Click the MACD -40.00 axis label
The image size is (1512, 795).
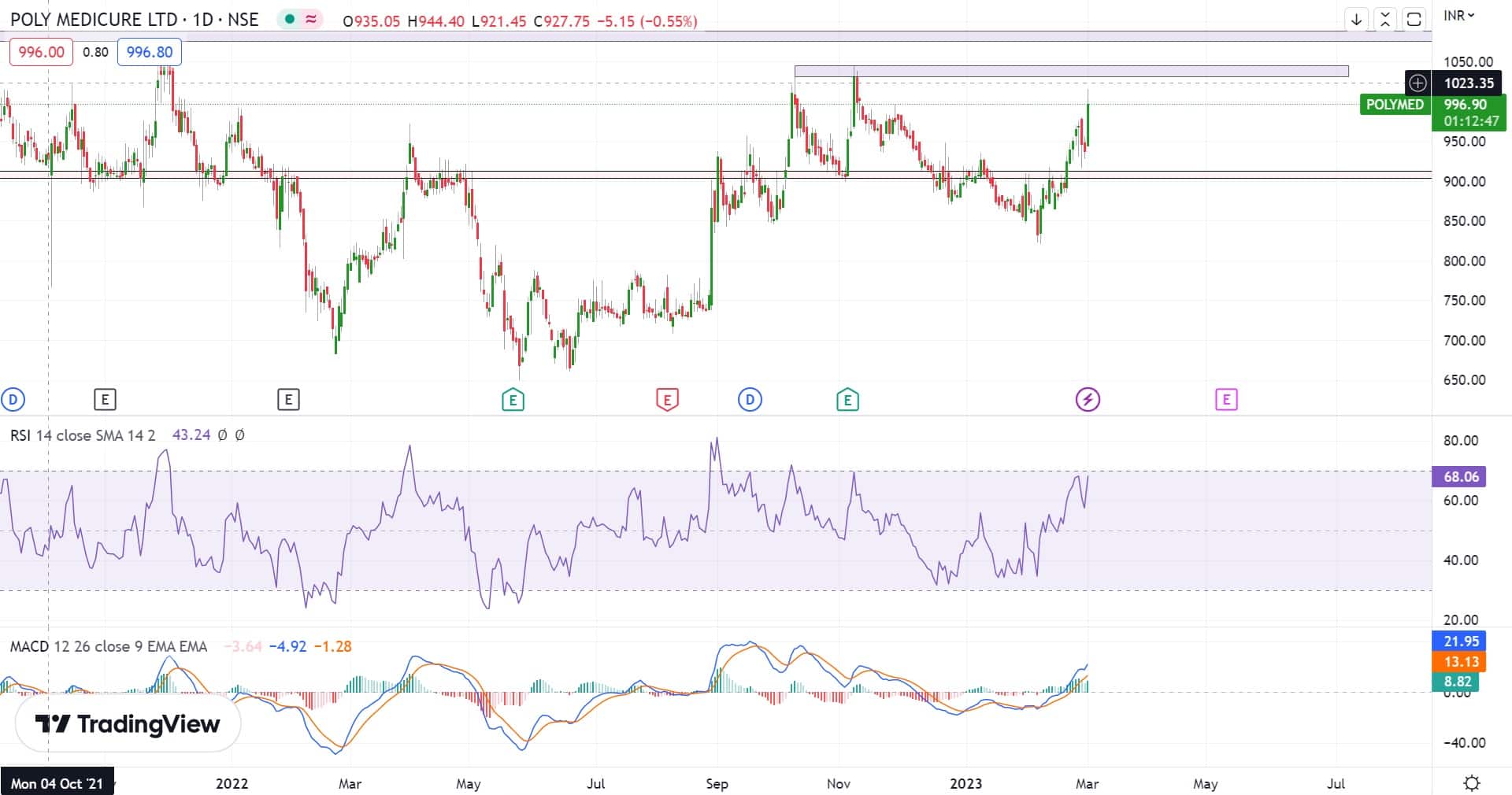(x=1464, y=742)
